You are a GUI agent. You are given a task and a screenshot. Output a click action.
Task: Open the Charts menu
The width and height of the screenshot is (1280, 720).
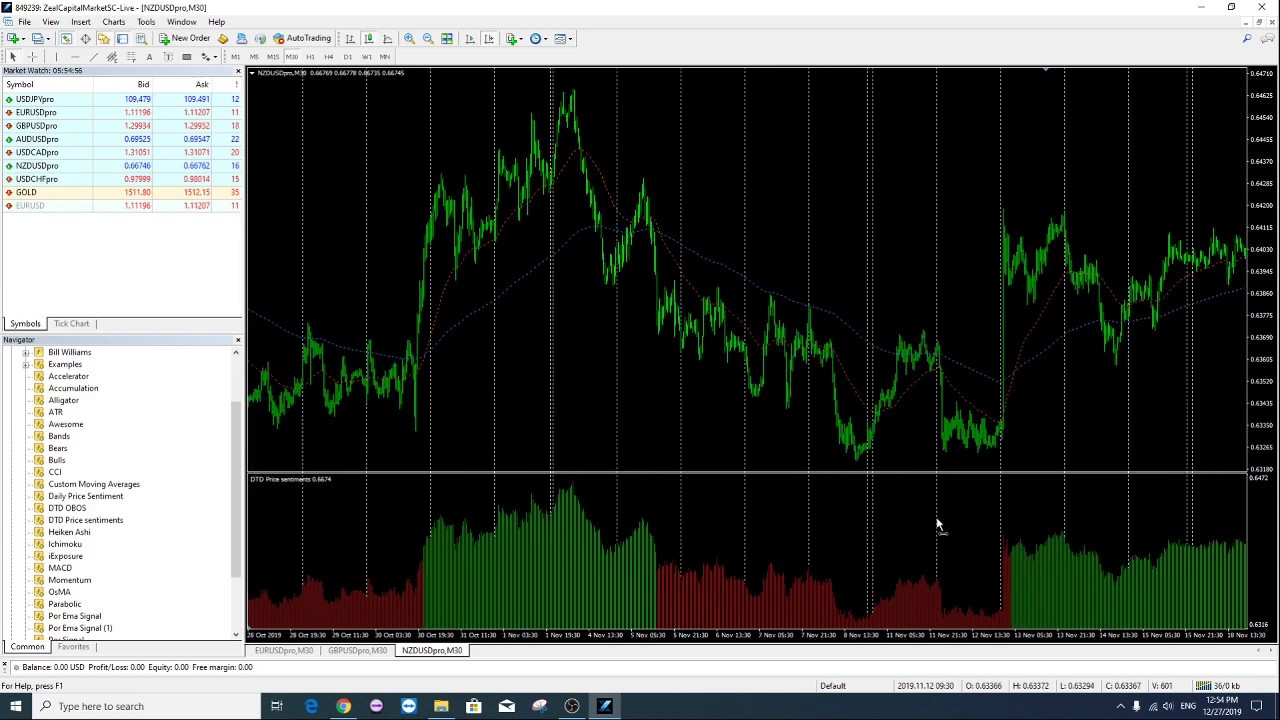113,22
